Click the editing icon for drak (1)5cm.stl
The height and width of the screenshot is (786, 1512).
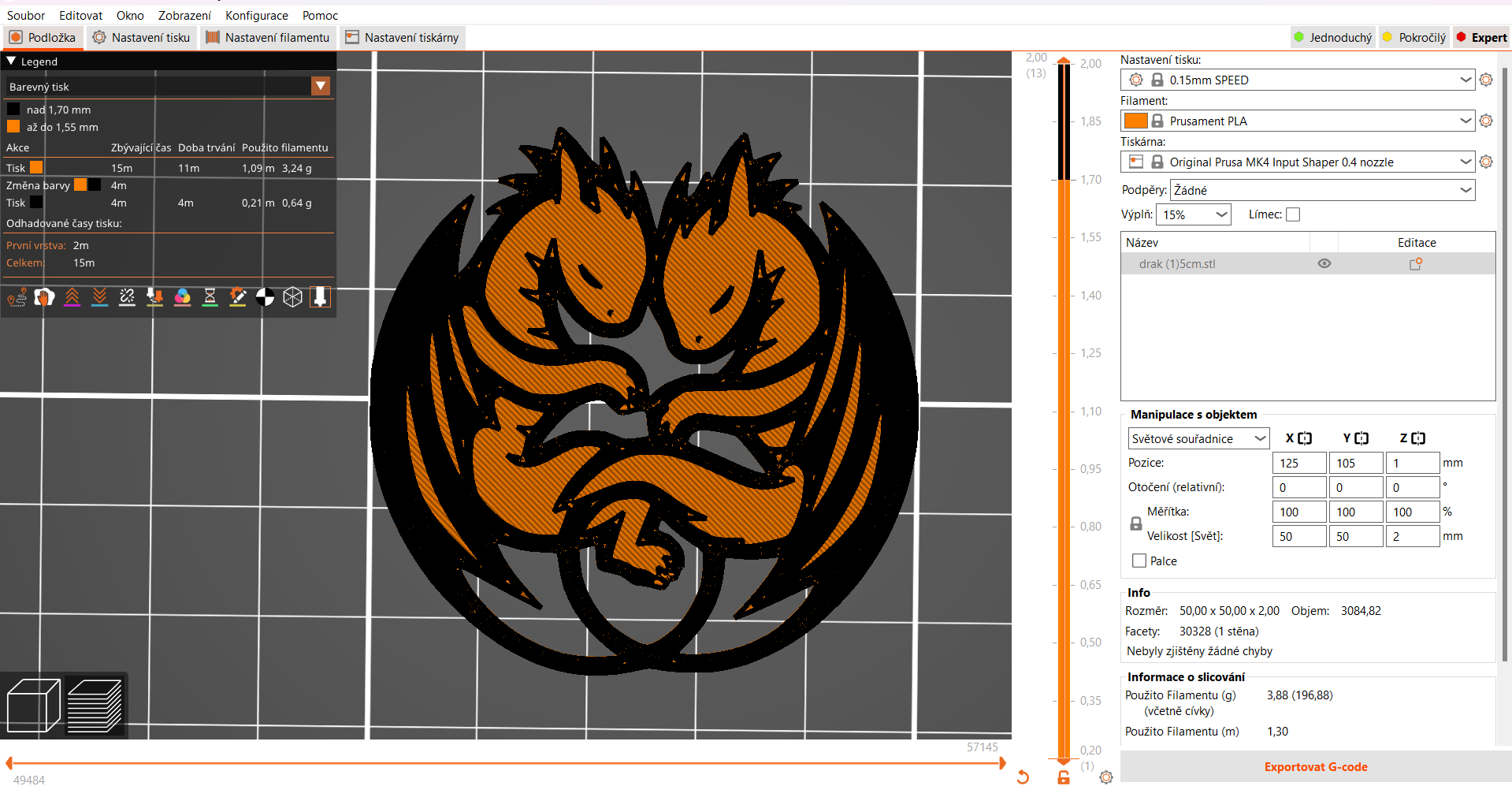click(x=1416, y=264)
